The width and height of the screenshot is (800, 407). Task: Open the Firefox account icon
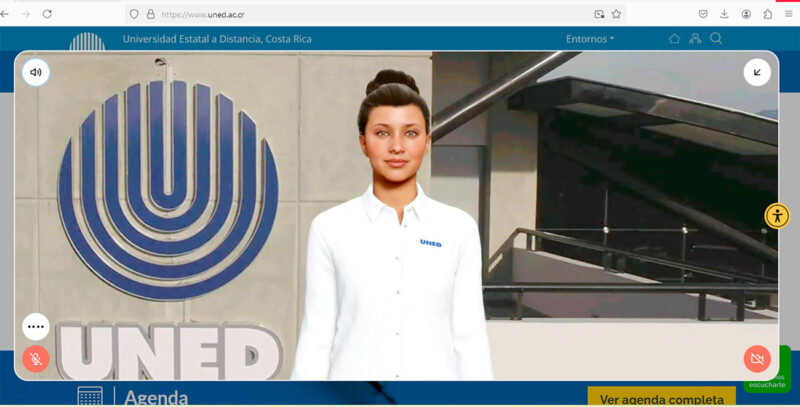[x=746, y=14]
